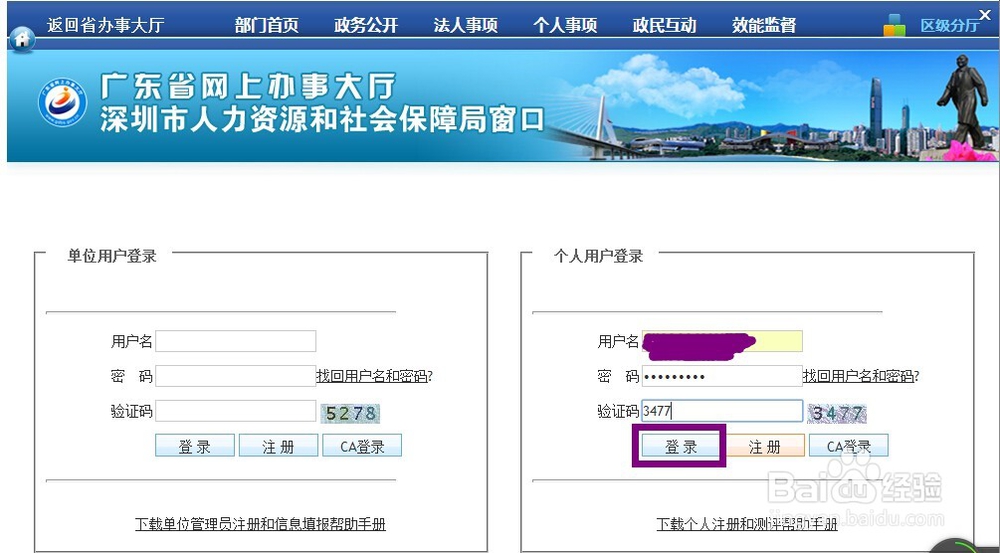Screen dimensions: 1000x553
Task: Open 找回用户名和密码 link for 个人用户
Action: click(x=860, y=376)
